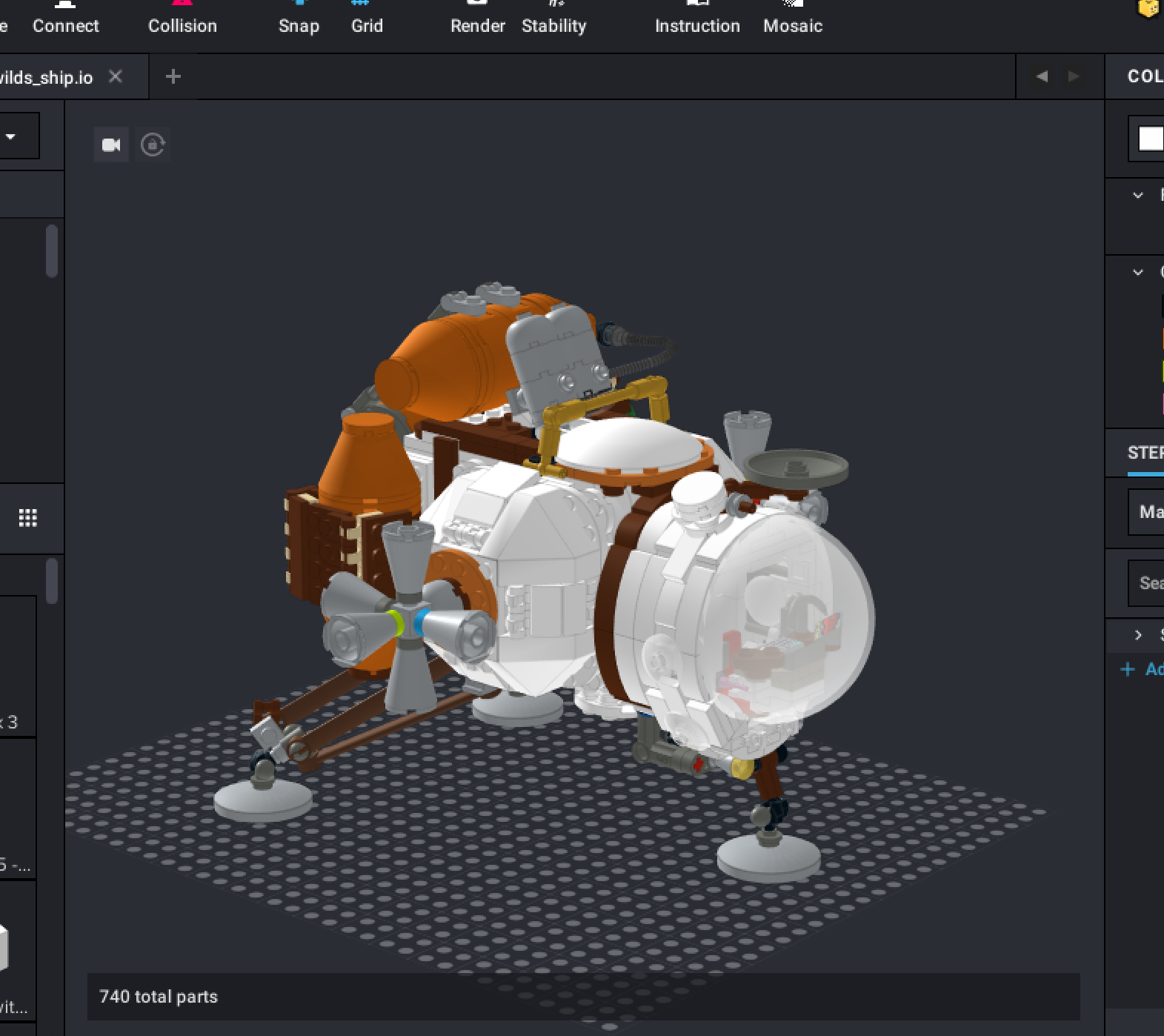Click the upper left panel scrollbar
This screenshot has width=1164, height=1036.
[x=52, y=251]
